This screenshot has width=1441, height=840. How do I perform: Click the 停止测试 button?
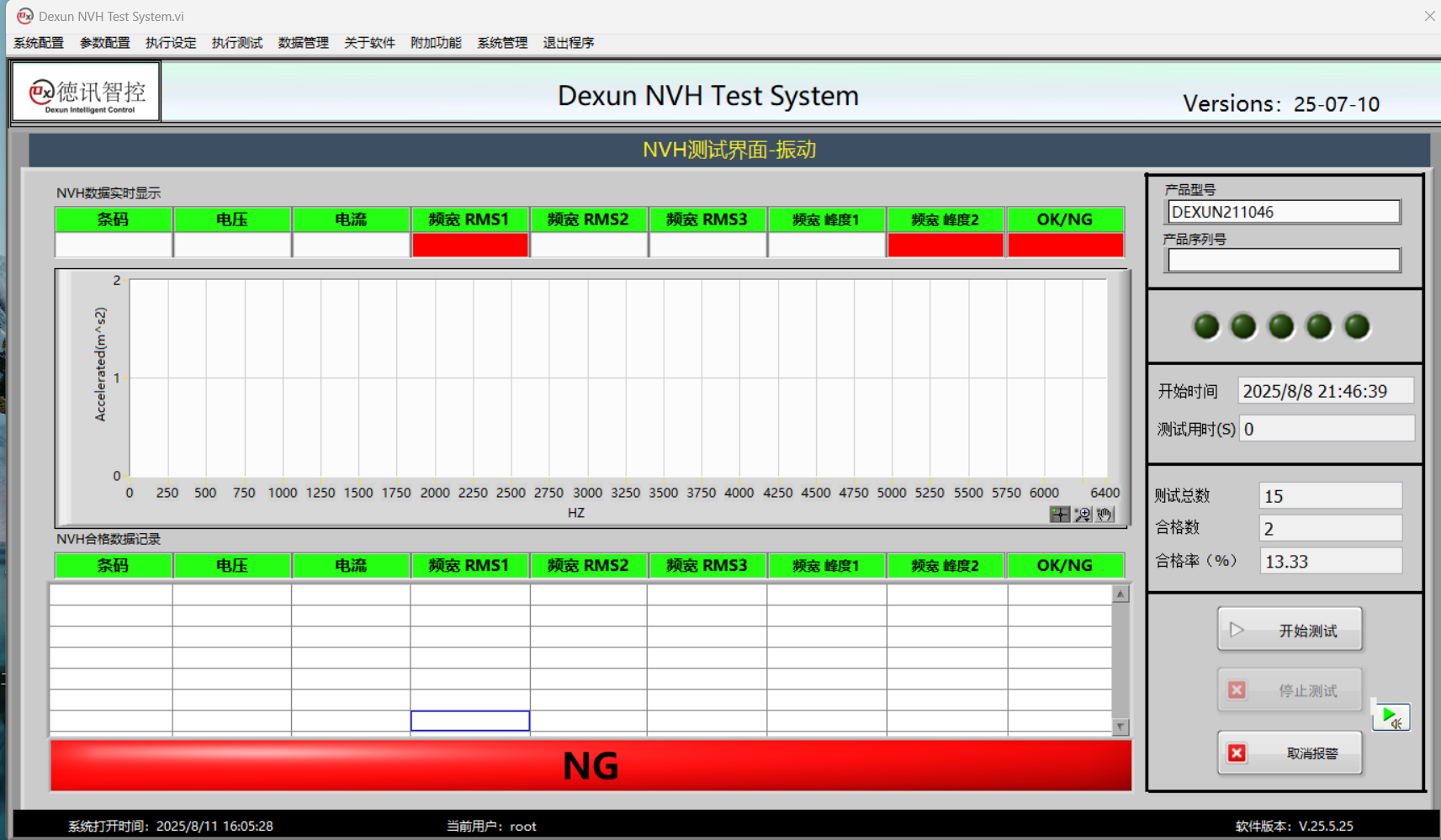(x=1290, y=690)
